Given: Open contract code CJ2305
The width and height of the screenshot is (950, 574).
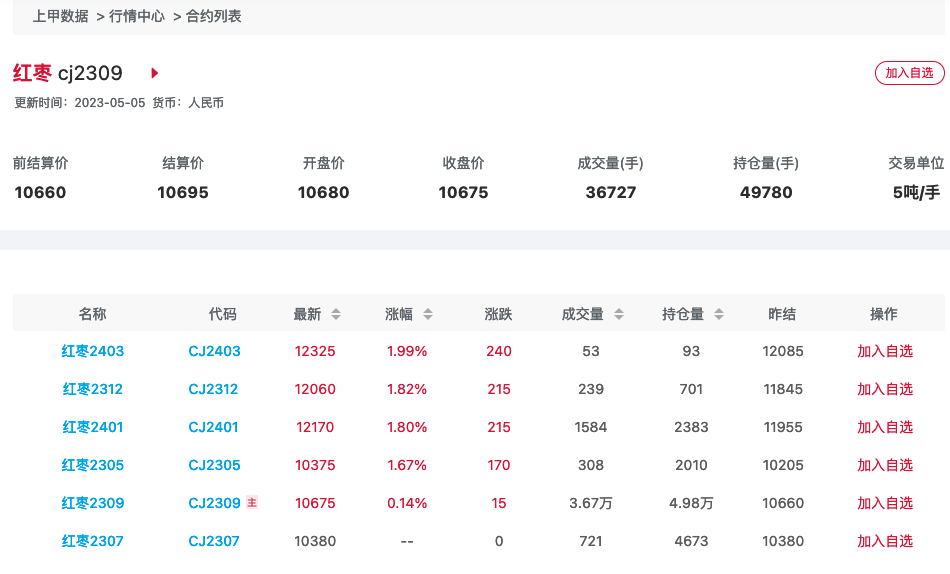Looking at the screenshot, I should point(214,465).
